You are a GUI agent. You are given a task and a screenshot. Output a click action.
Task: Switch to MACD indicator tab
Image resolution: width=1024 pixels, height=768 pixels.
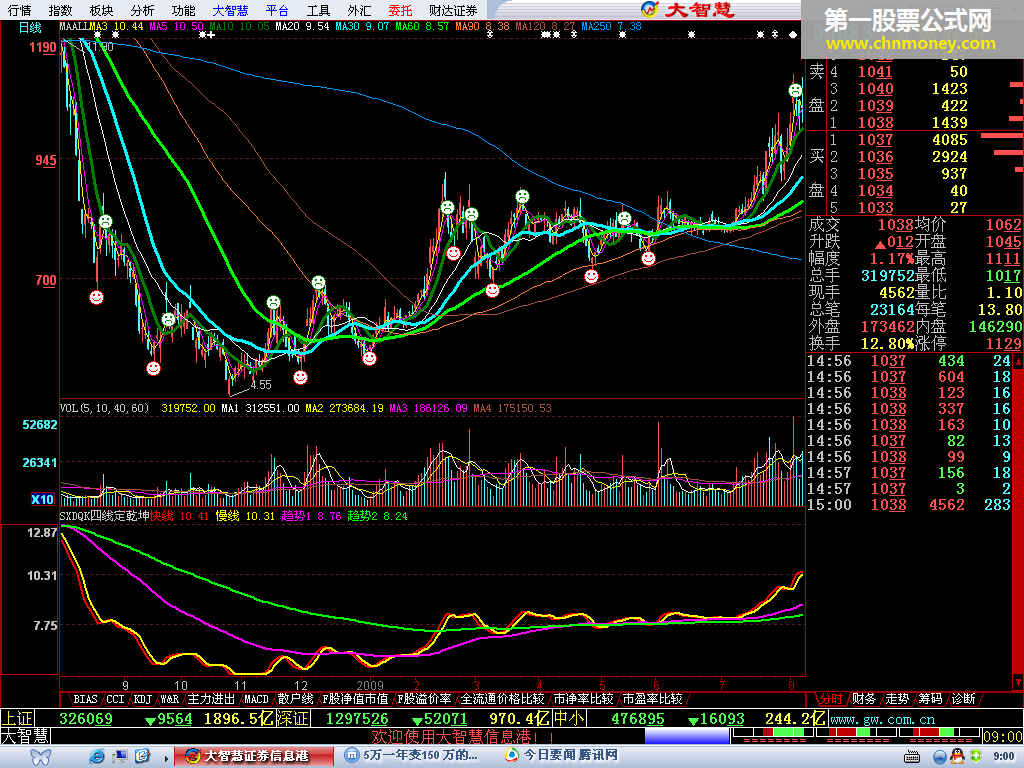(x=256, y=699)
